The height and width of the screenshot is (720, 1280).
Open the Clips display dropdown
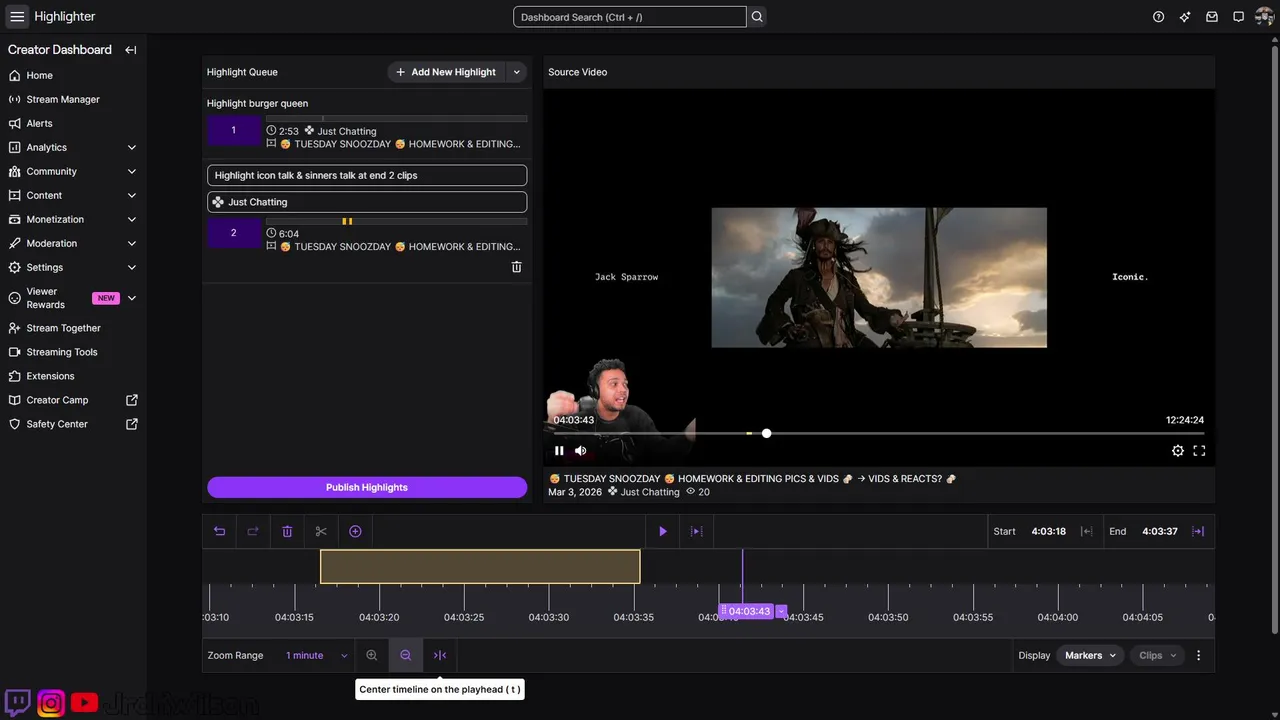1158,655
